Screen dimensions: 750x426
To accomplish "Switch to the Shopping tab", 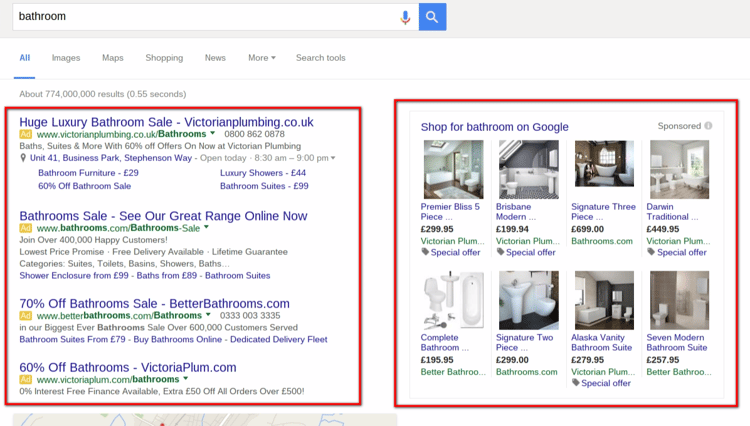I will (x=164, y=58).
